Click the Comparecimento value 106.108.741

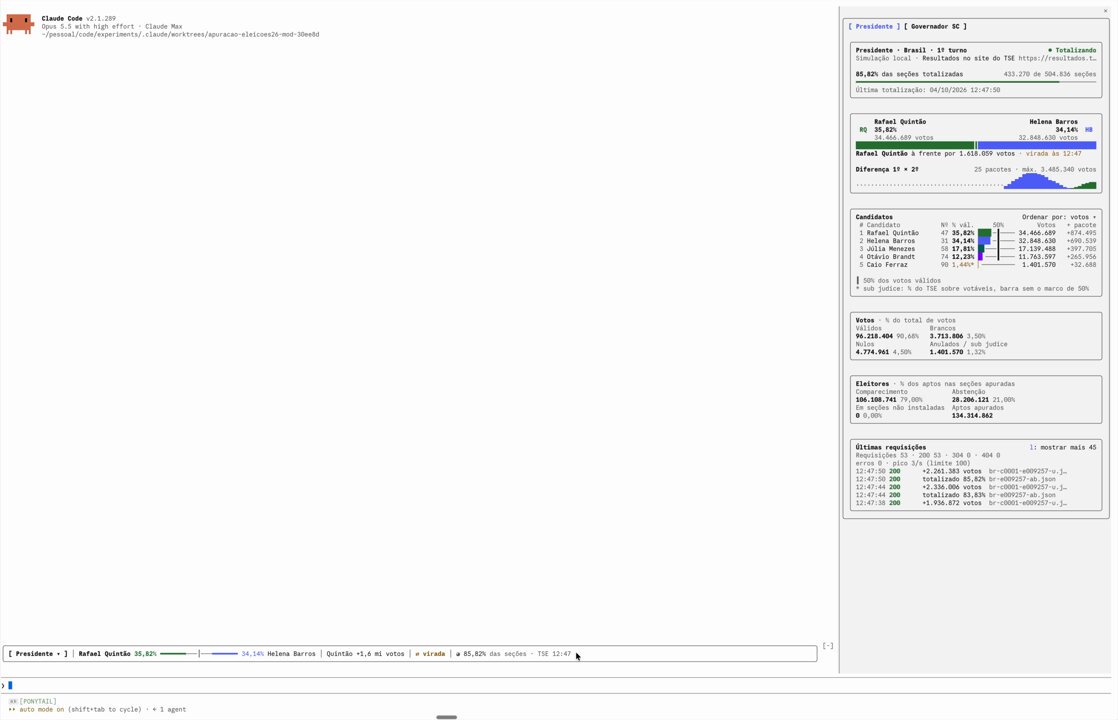(x=876, y=400)
